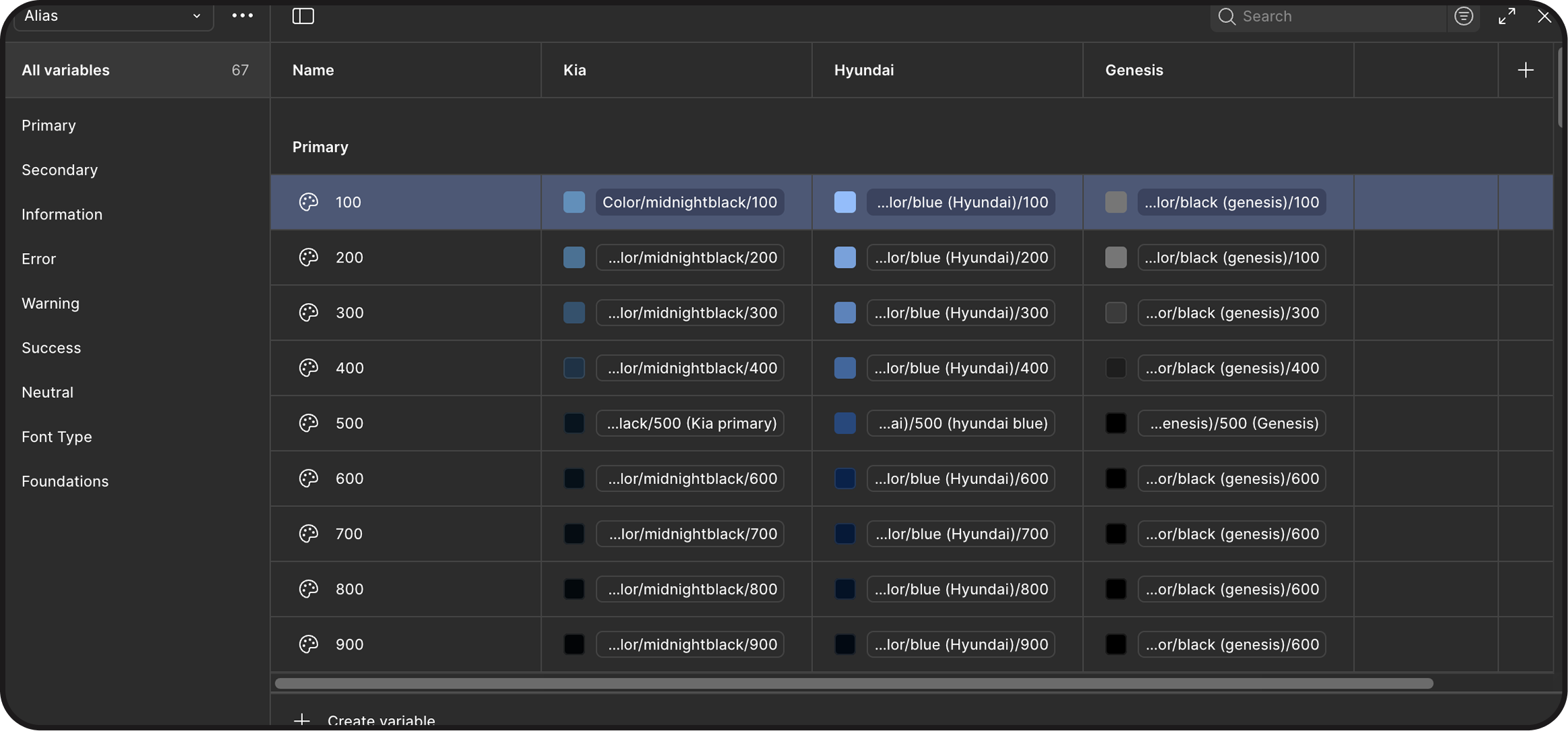Click the color variable icon for 600
Viewport: 1568px width, 731px height.
tap(308, 478)
